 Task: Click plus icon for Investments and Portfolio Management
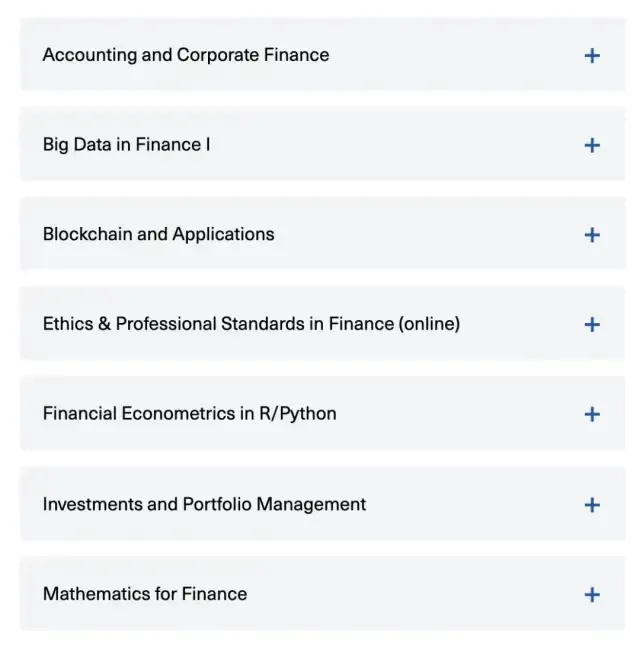(x=592, y=504)
